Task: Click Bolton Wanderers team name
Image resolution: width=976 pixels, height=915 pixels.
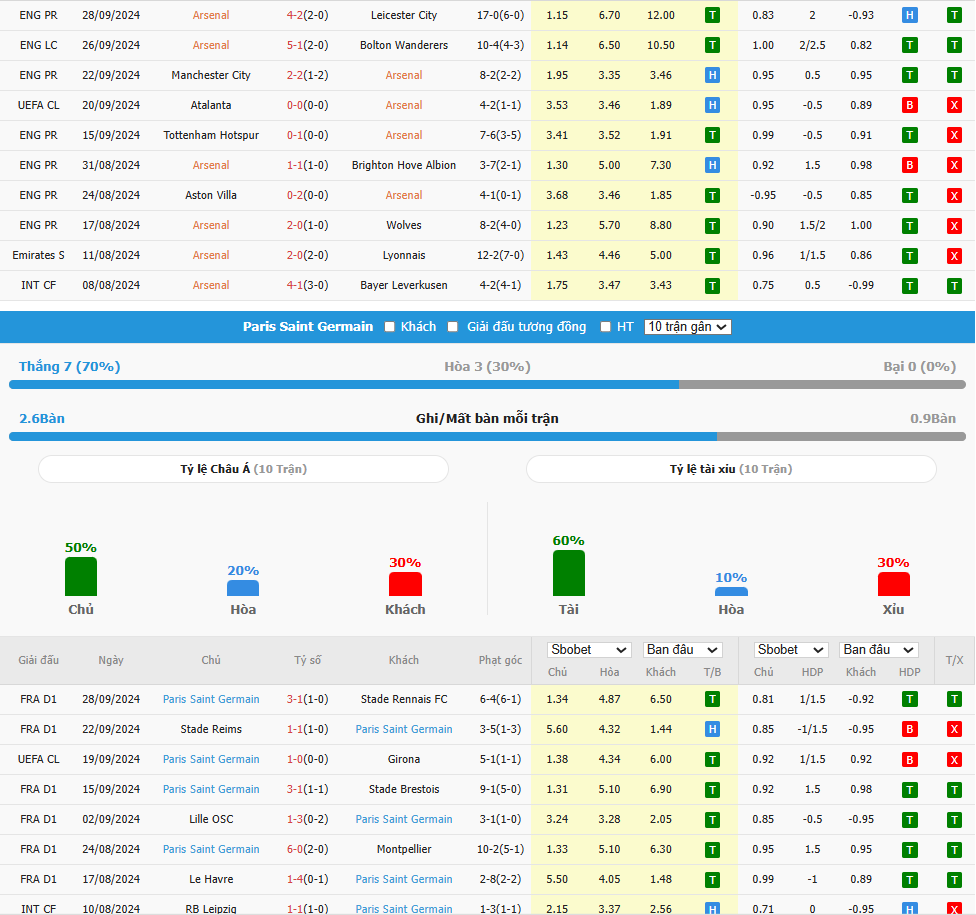Action: pos(404,45)
